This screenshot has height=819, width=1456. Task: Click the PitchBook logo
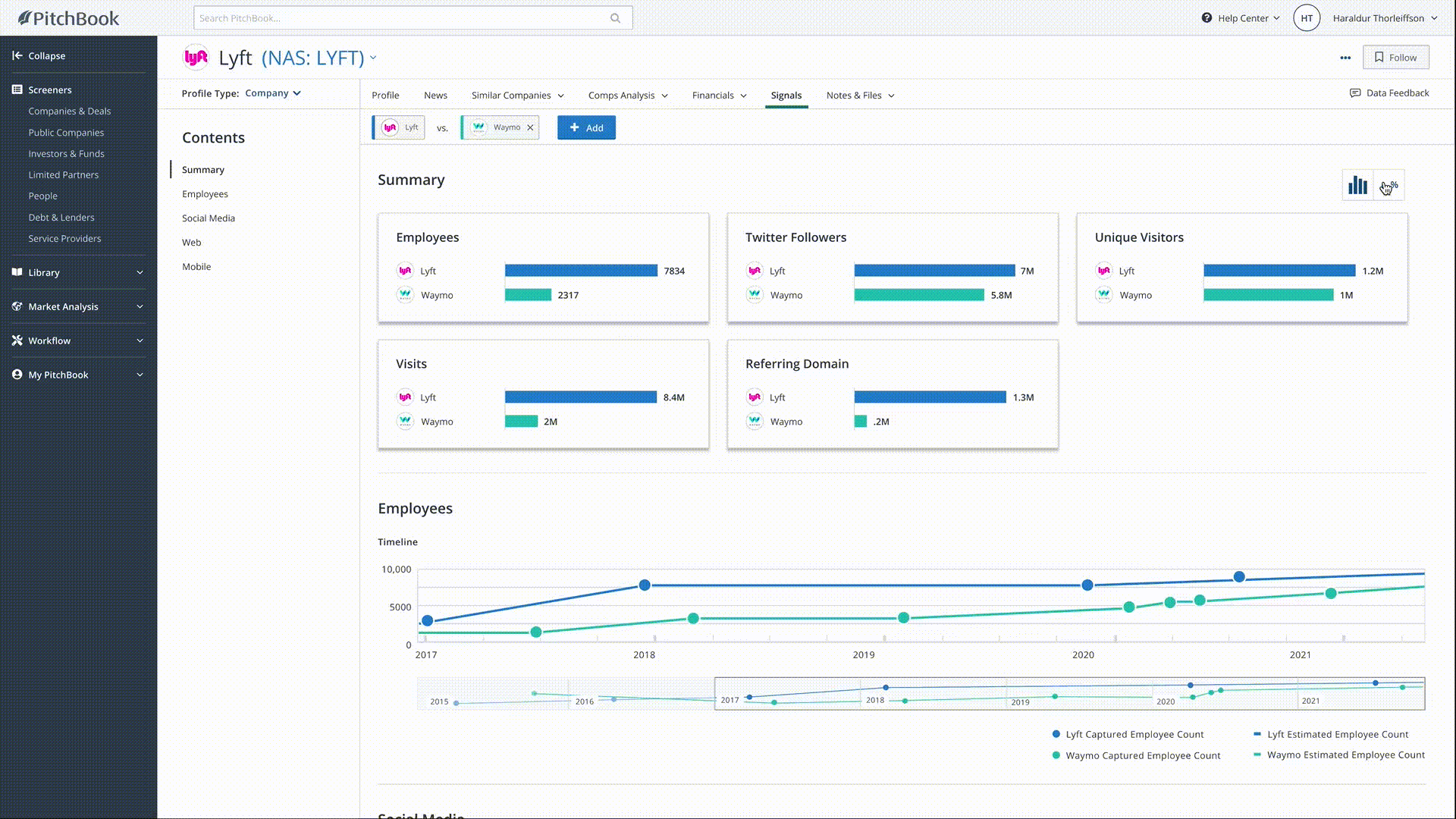[68, 18]
